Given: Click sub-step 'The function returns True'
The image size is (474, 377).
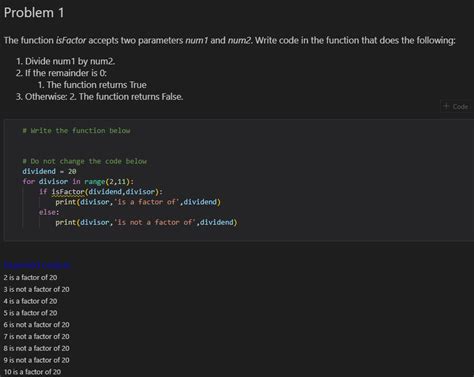Looking at the screenshot, I should pos(96,85).
